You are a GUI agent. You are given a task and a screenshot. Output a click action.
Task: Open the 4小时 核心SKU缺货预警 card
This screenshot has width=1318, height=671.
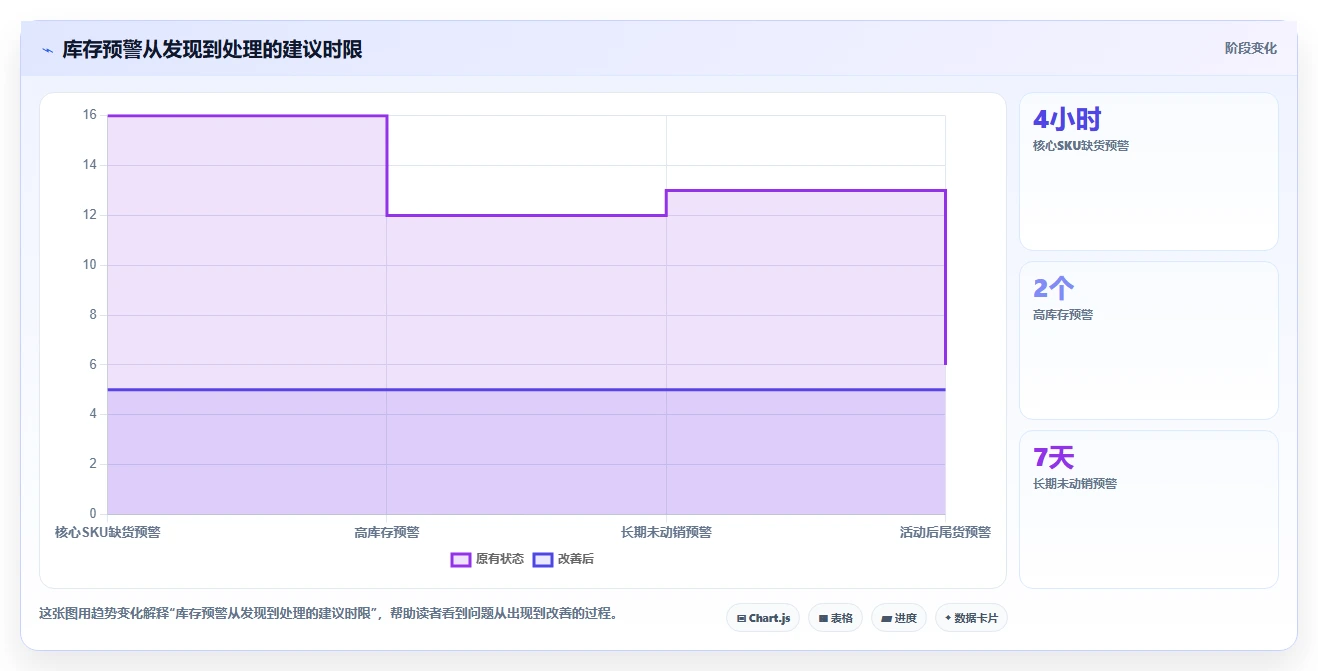coord(1149,171)
